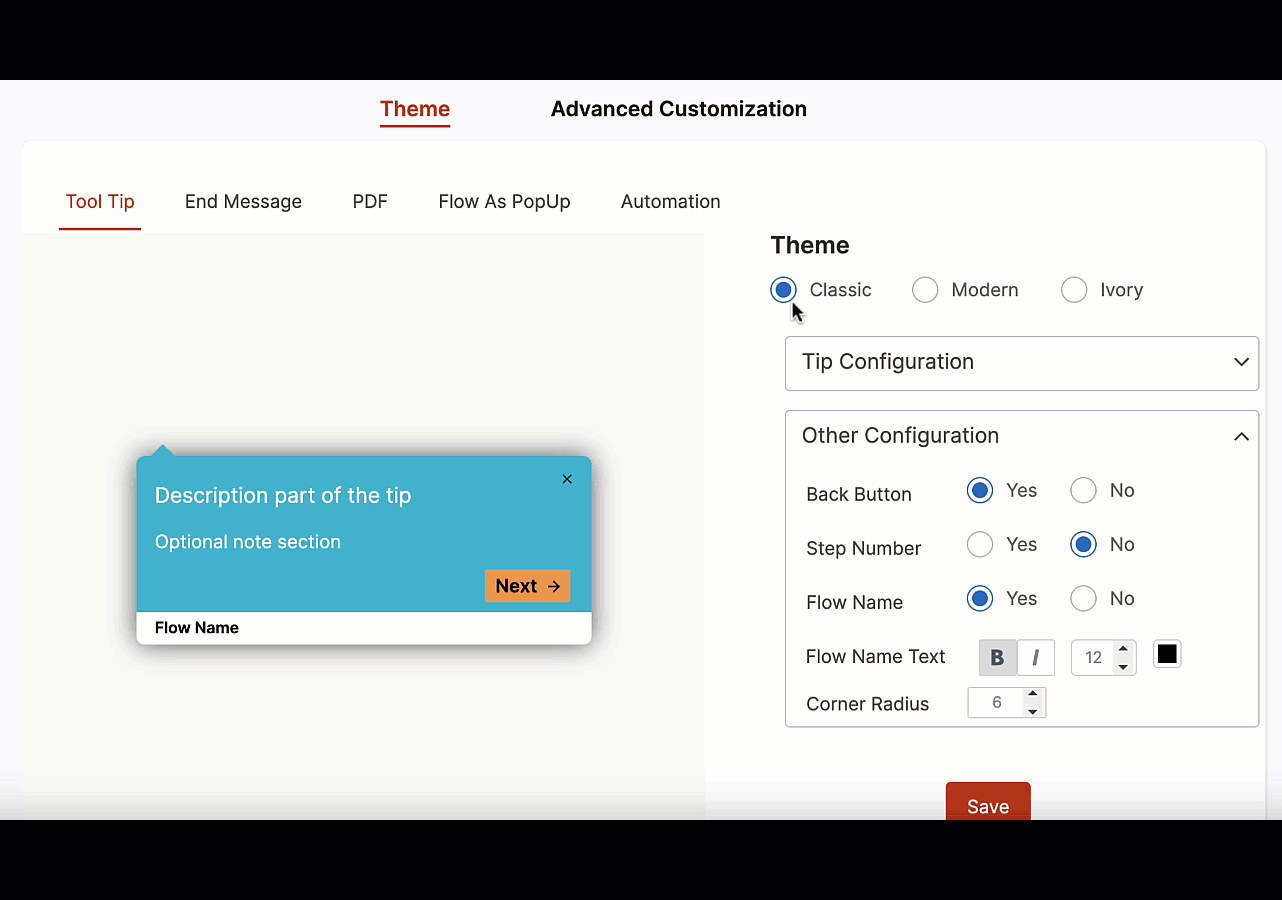Switch to the Automation tab
The width and height of the screenshot is (1282, 900).
670,201
